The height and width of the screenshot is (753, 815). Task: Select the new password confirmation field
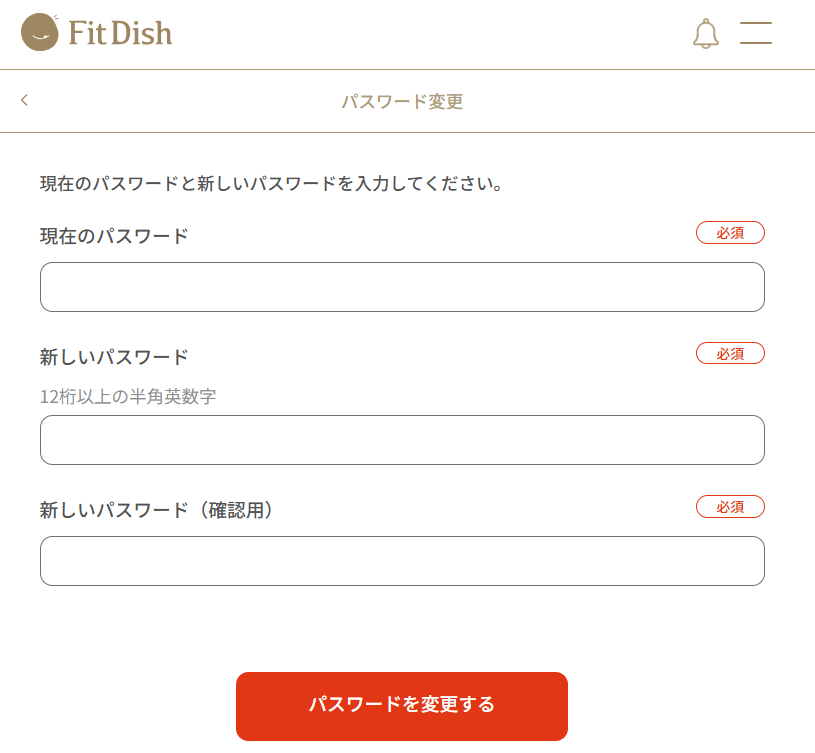[402, 561]
